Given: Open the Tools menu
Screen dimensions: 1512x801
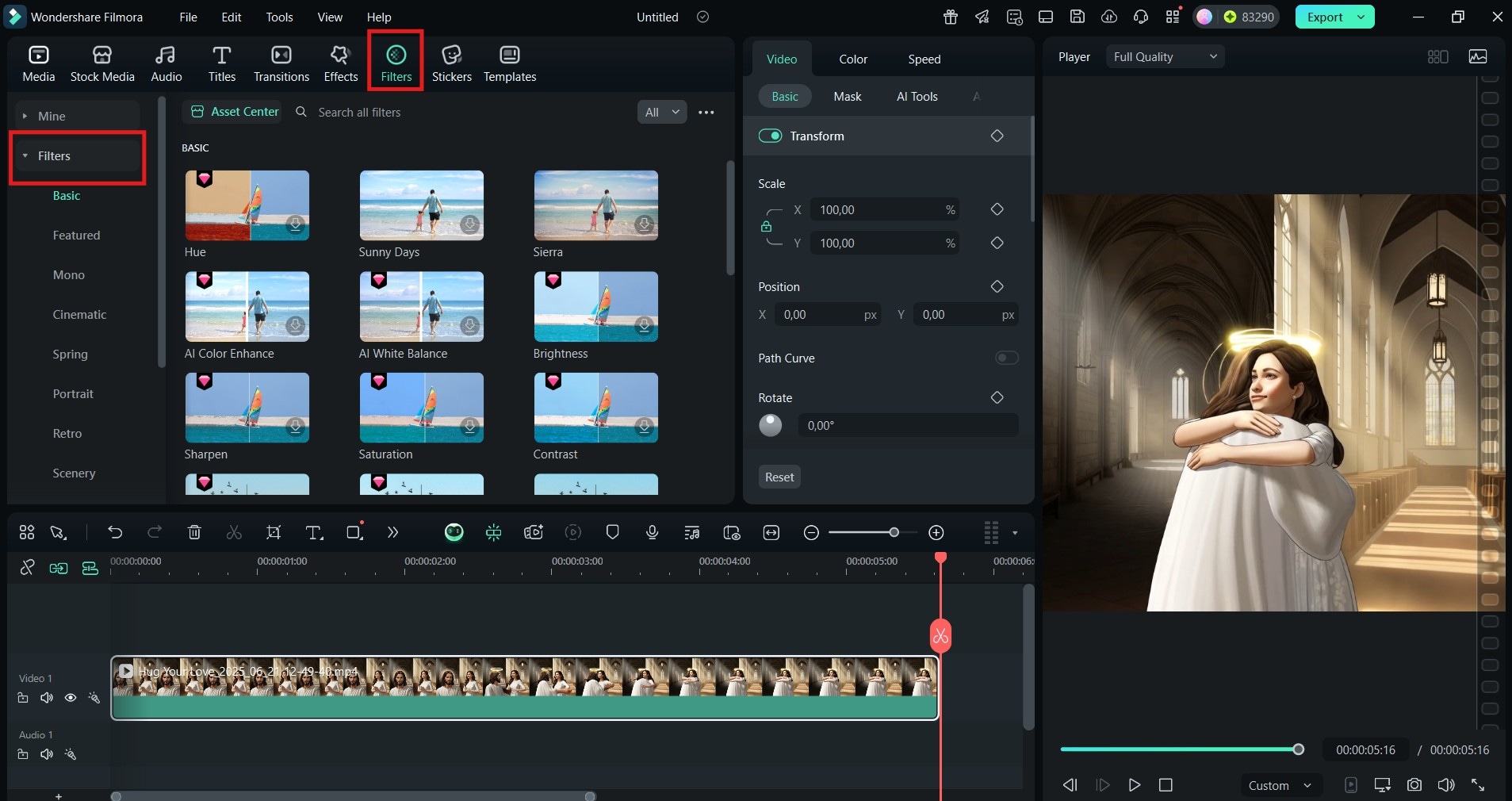Looking at the screenshot, I should 279,17.
